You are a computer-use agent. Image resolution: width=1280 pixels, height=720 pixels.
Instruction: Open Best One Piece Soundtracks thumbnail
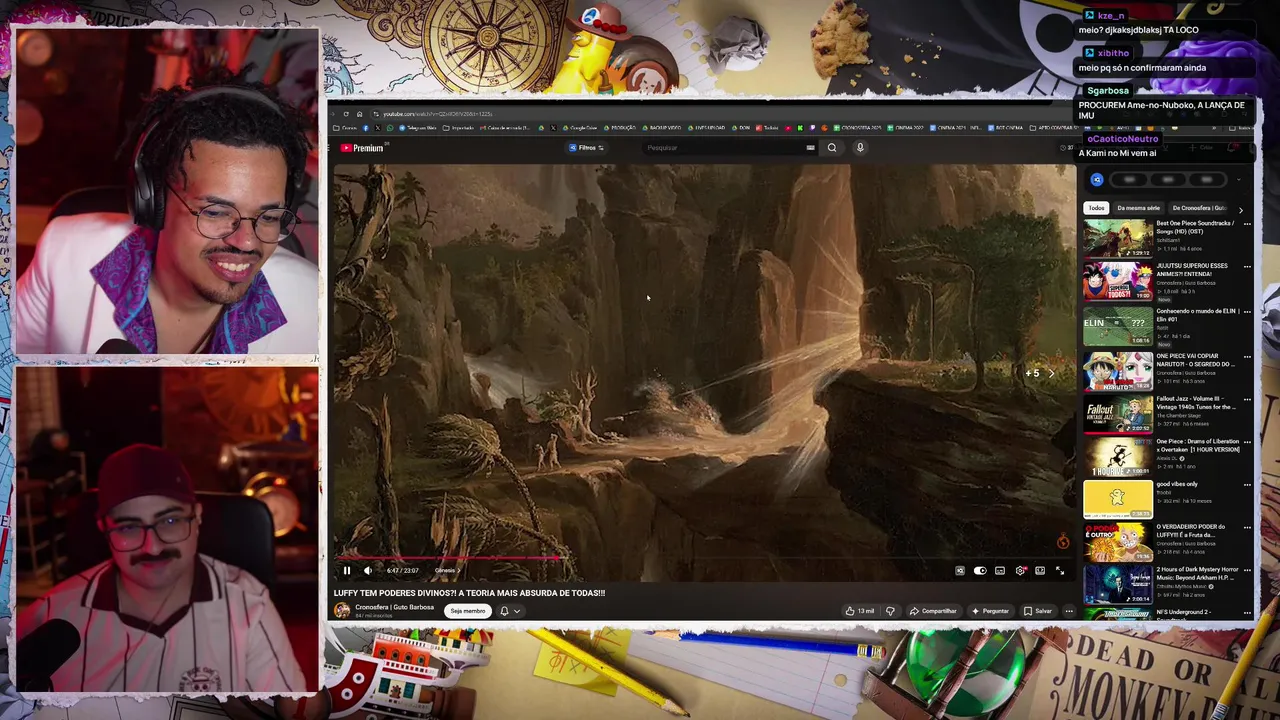[x=1118, y=238]
